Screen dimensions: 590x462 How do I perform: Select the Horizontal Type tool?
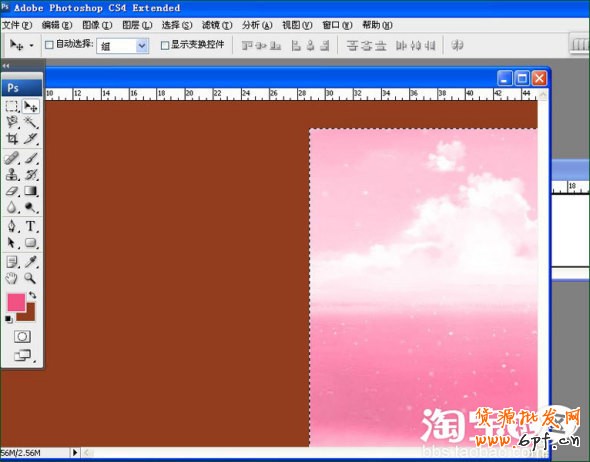(30, 226)
